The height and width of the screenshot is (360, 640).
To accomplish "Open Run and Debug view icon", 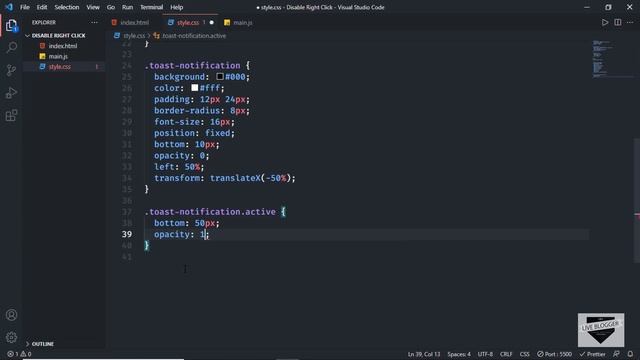I will point(11,93).
